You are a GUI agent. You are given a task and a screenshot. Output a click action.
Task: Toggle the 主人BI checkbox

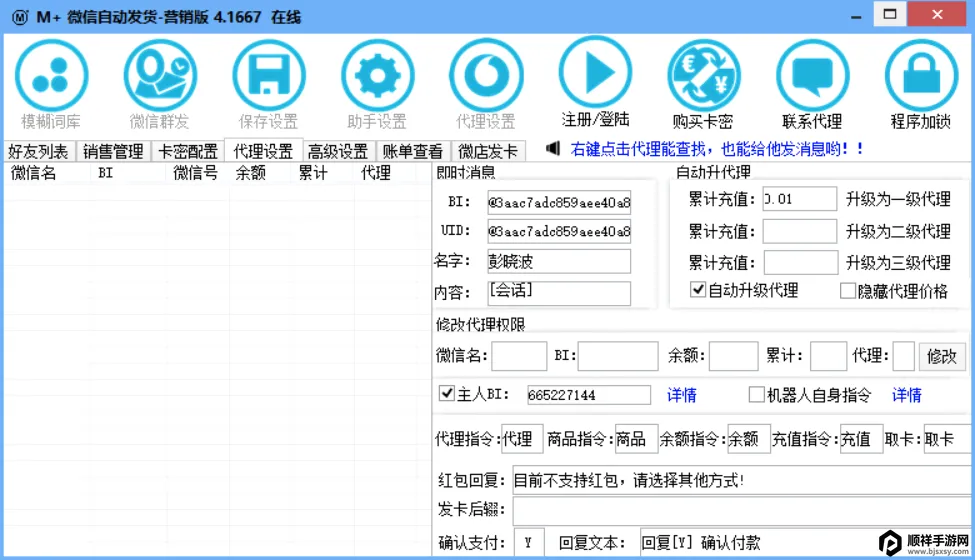pos(446,393)
